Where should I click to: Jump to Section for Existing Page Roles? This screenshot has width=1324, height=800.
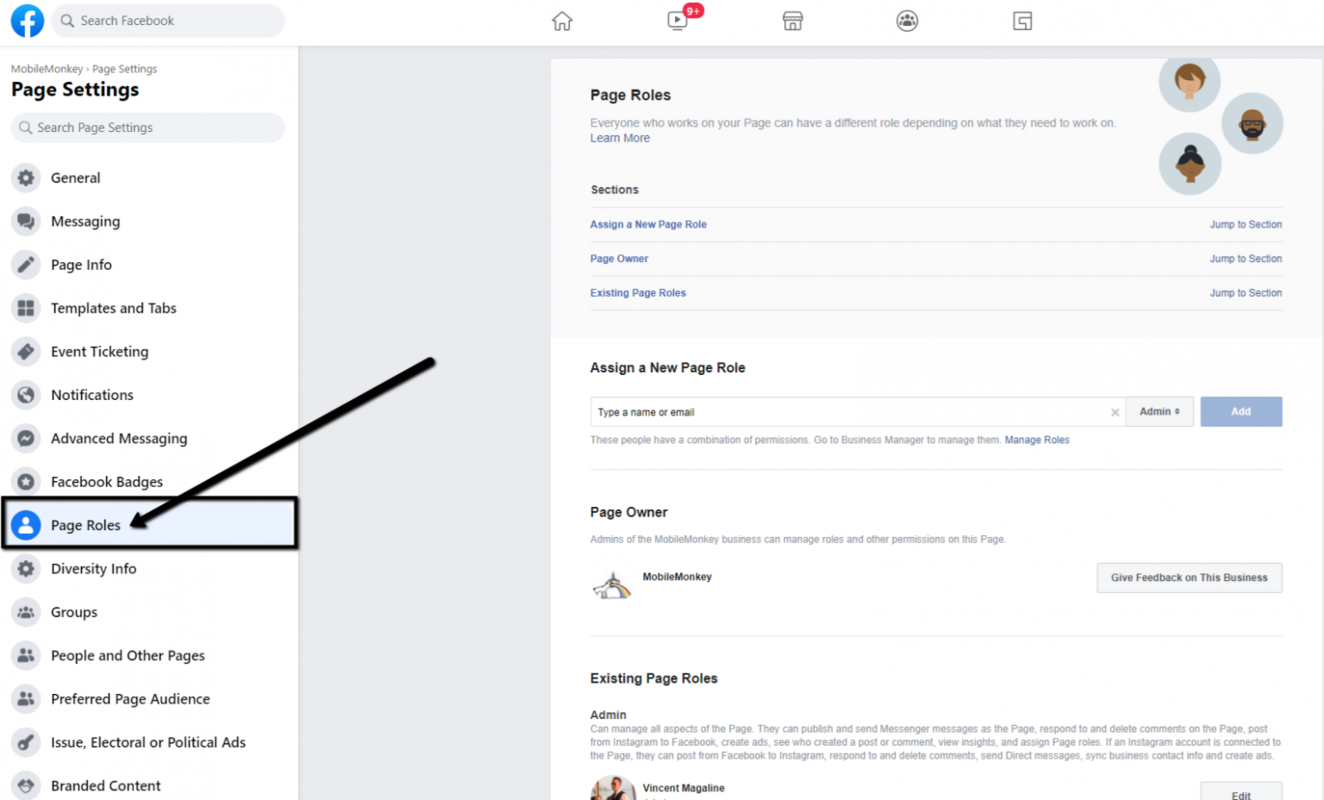[x=1246, y=293]
